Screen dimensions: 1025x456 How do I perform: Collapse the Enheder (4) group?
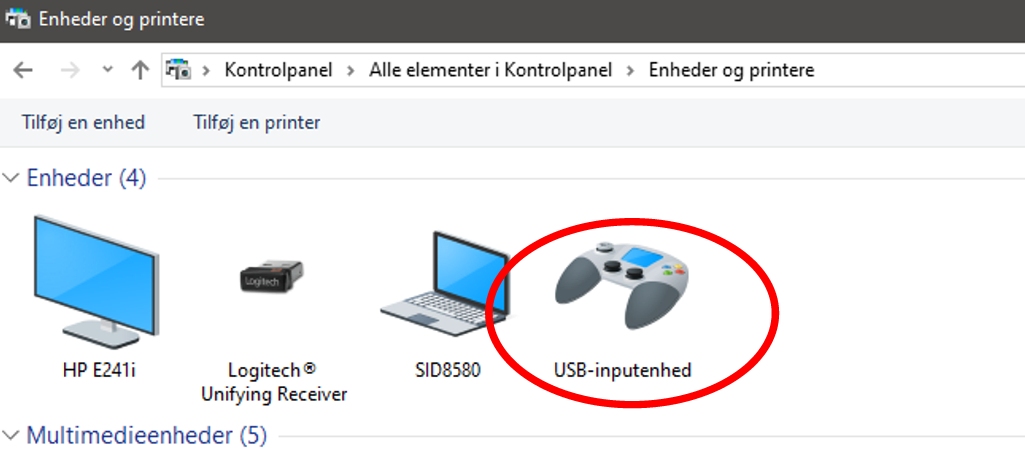(x=11, y=178)
